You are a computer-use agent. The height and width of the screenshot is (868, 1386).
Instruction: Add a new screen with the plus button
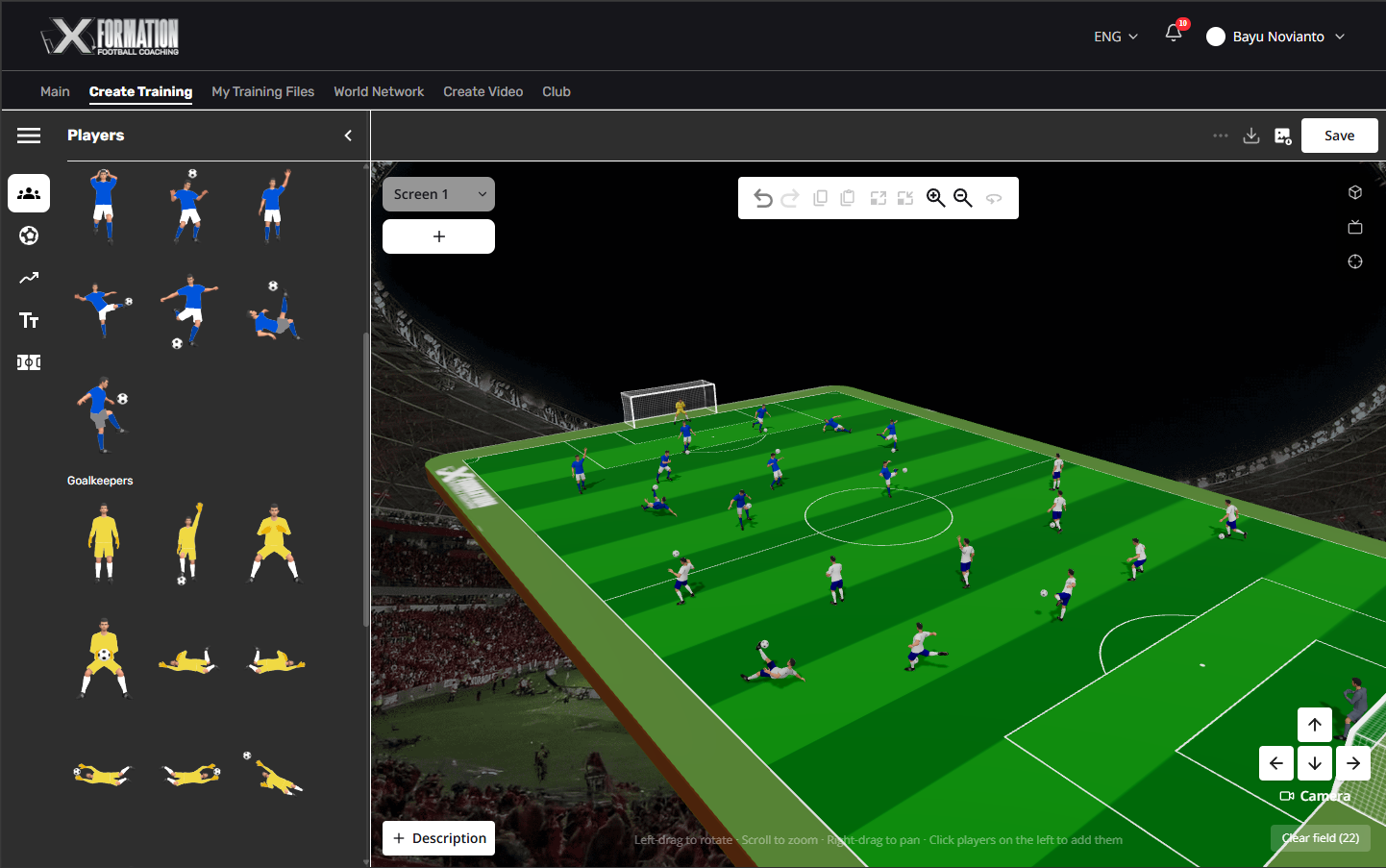pyautogui.click(x=438, y=236)
